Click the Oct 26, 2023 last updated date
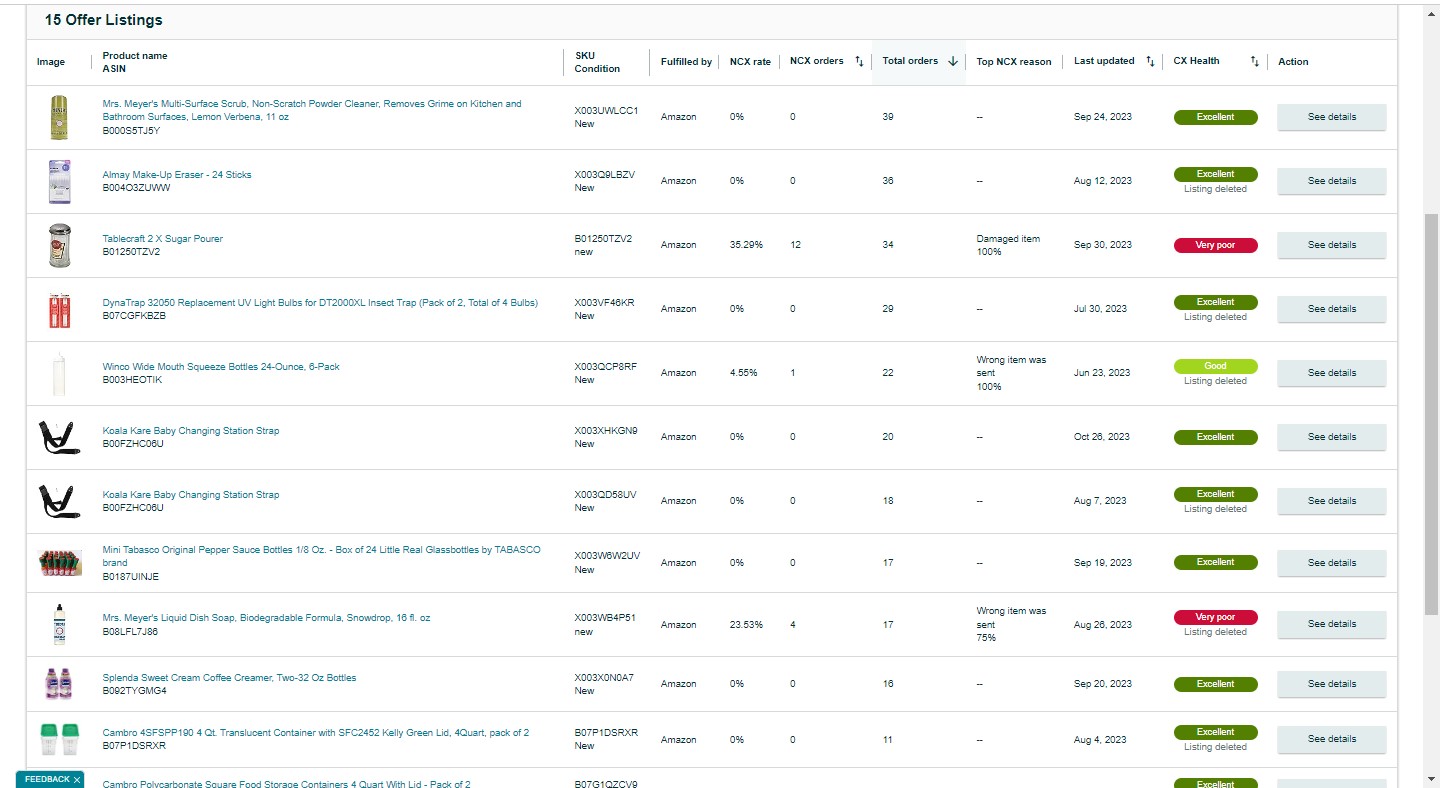 (x=1102, y=437)
